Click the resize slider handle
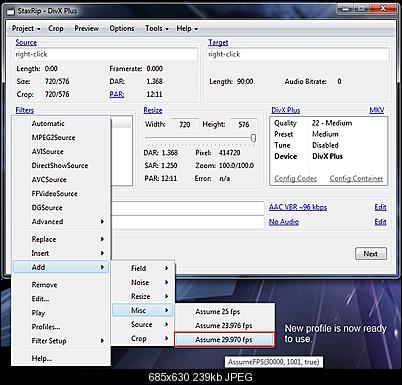 pos(253,138)
